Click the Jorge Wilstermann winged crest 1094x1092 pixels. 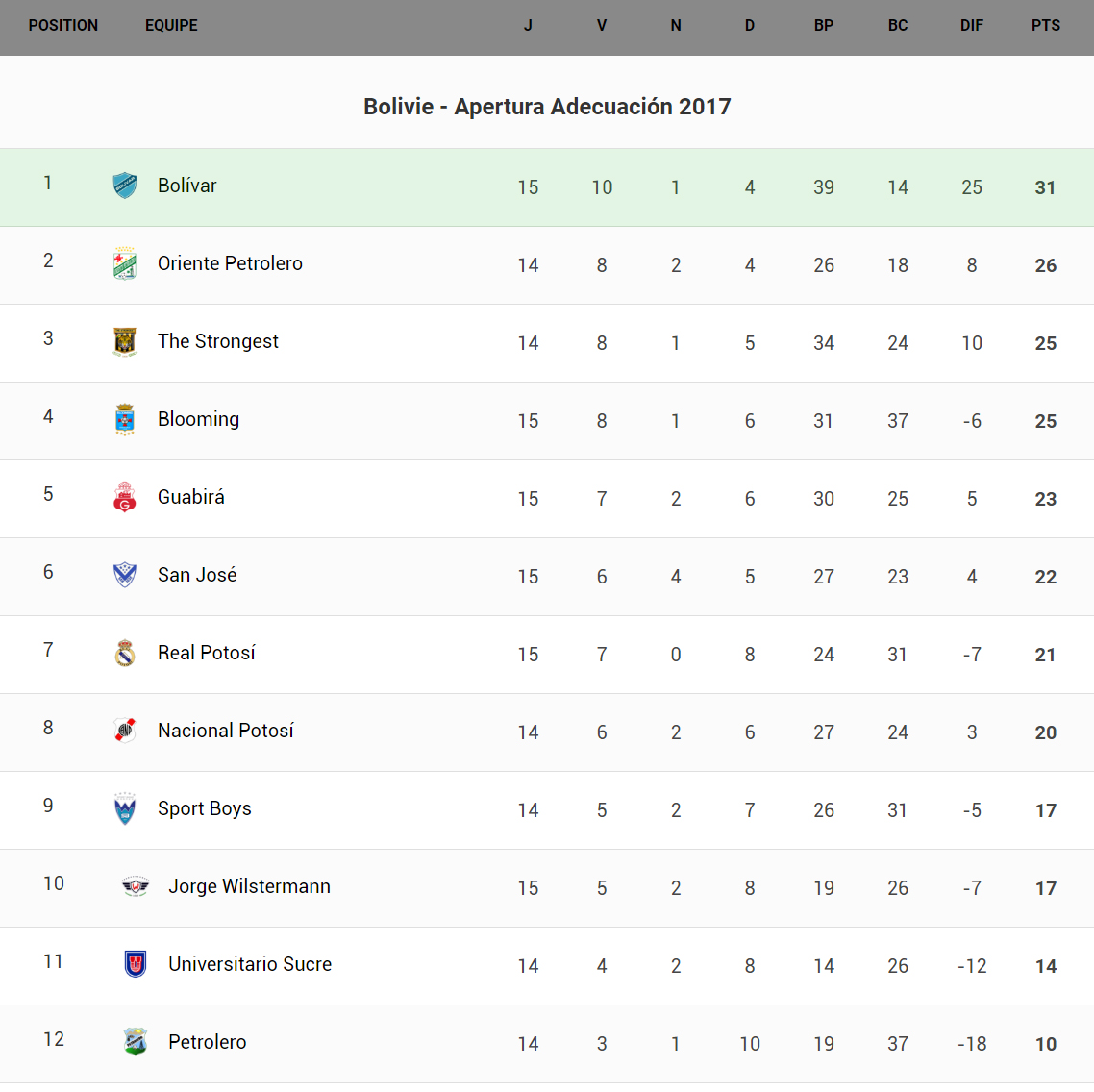pyautogui.click(x=136, y=886)
